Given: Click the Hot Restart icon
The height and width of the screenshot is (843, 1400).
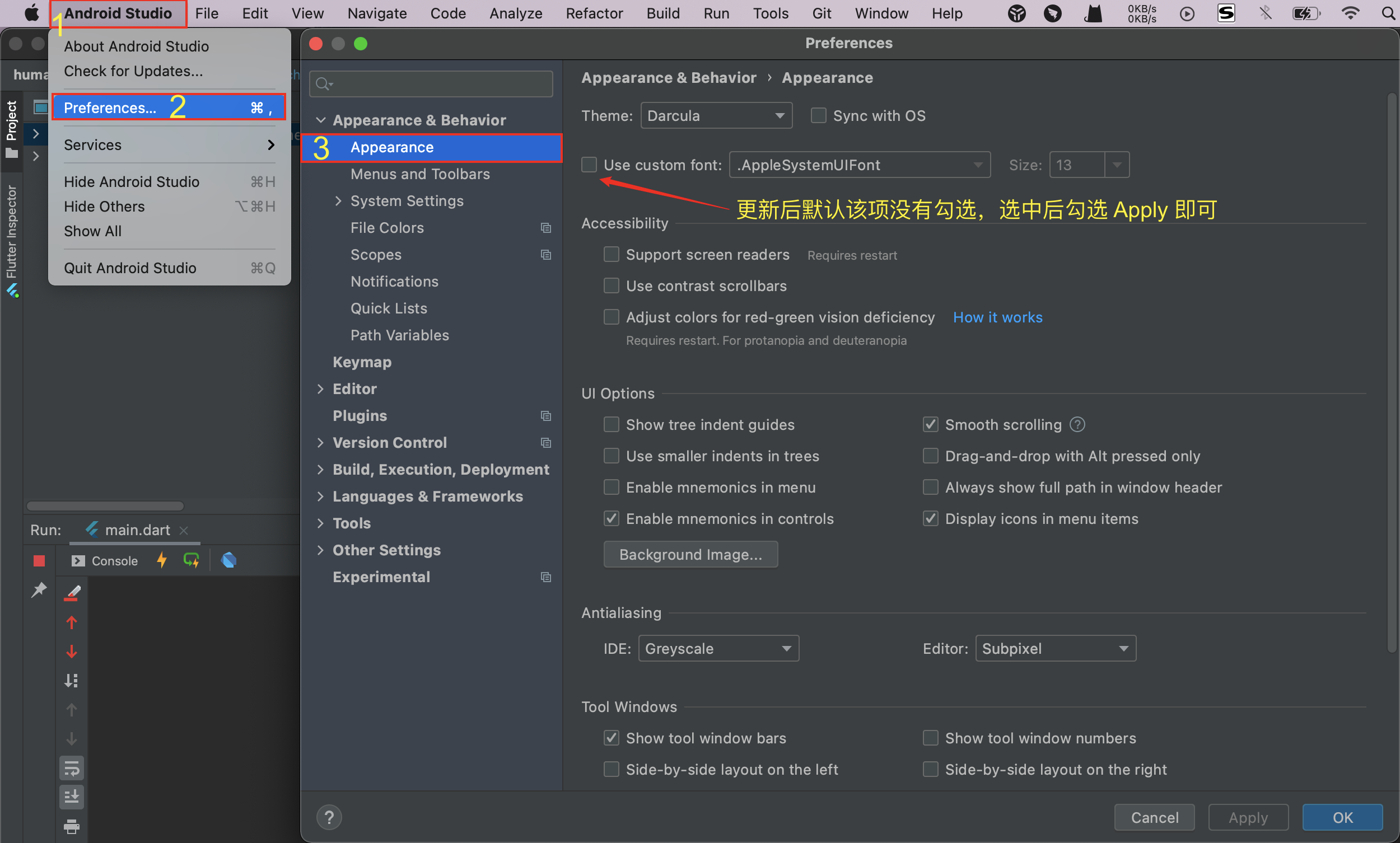Looking at the screenshot, I should (x=192, y=561).
